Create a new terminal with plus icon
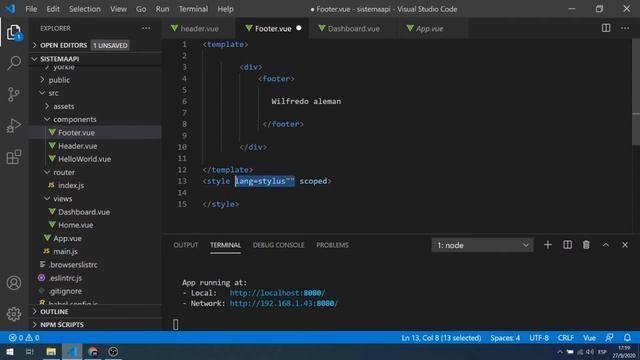Viewport: 640px width, 360px height. (548, 245)
